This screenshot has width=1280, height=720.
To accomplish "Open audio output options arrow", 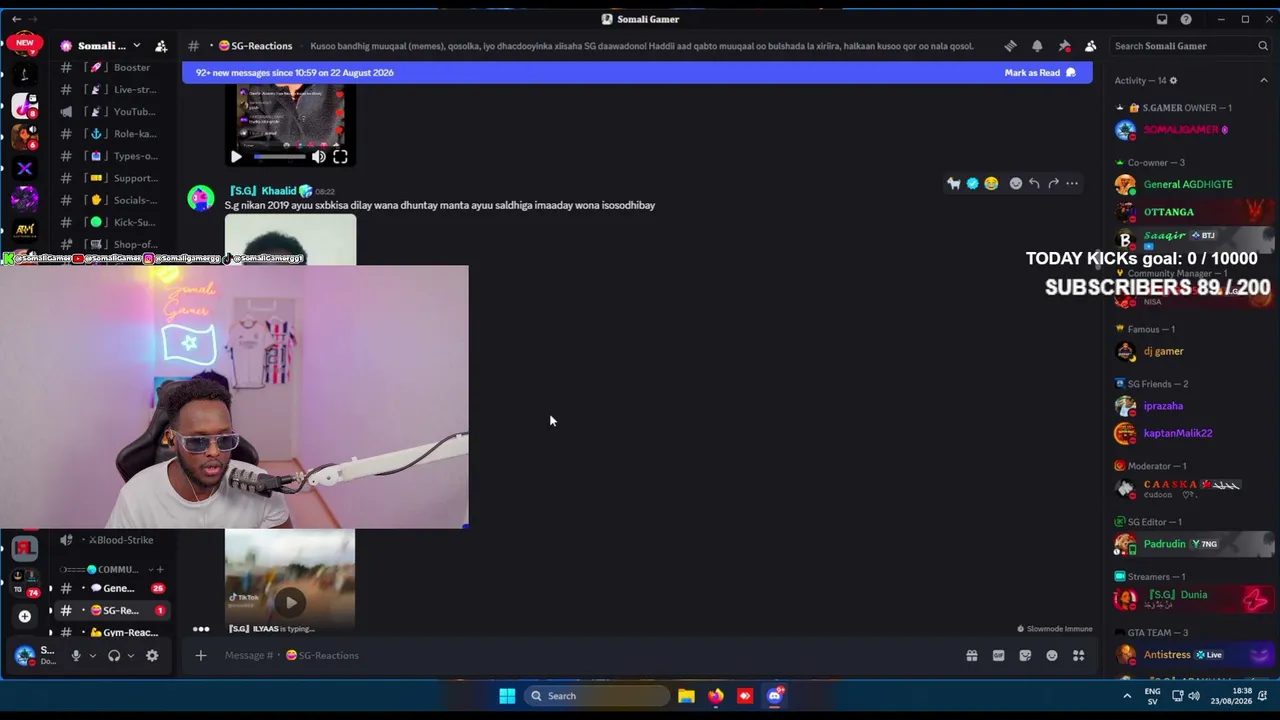I will (x=130, y=656).
